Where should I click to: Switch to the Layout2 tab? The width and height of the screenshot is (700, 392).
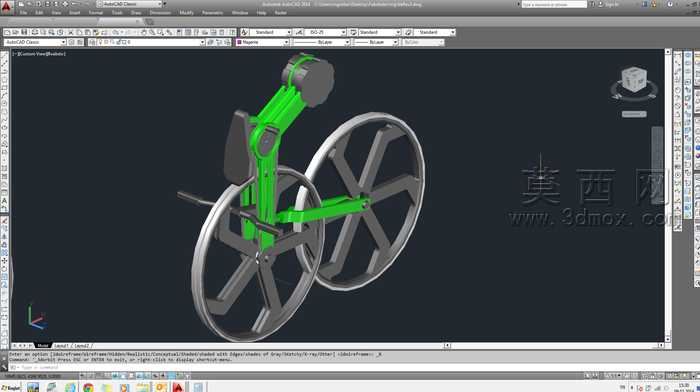[81, 346]
